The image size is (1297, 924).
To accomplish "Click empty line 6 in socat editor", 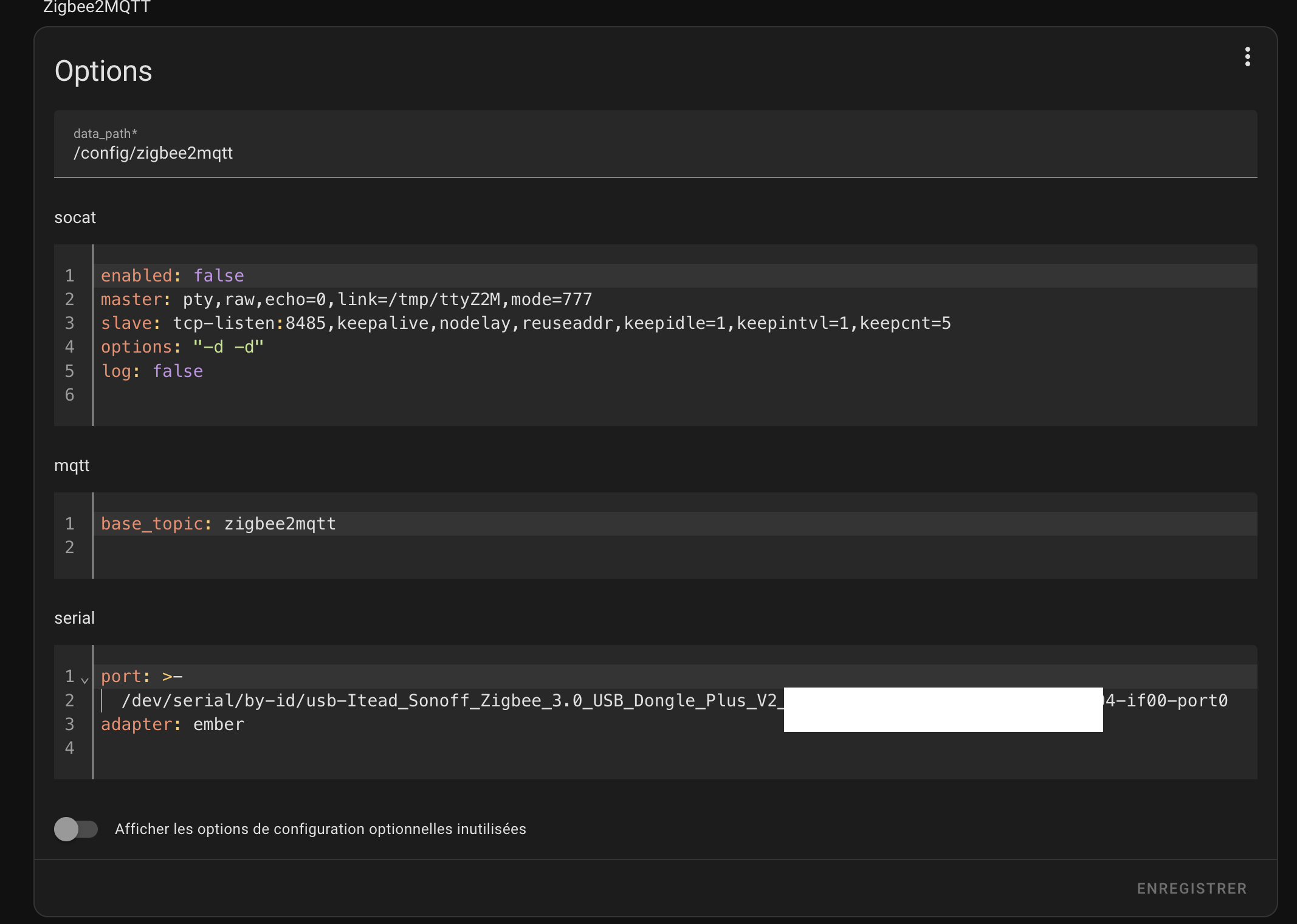I will click(x=365, y=395).
